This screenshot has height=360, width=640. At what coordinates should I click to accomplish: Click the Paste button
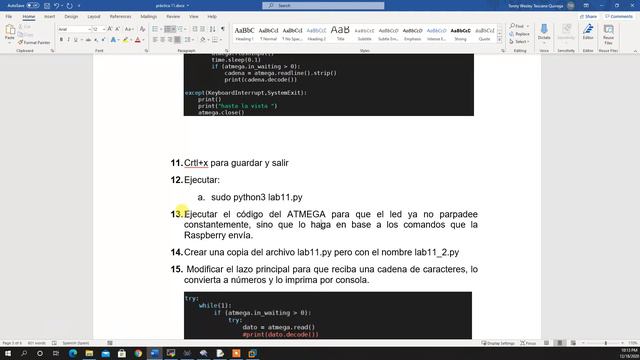coord(10,33)
